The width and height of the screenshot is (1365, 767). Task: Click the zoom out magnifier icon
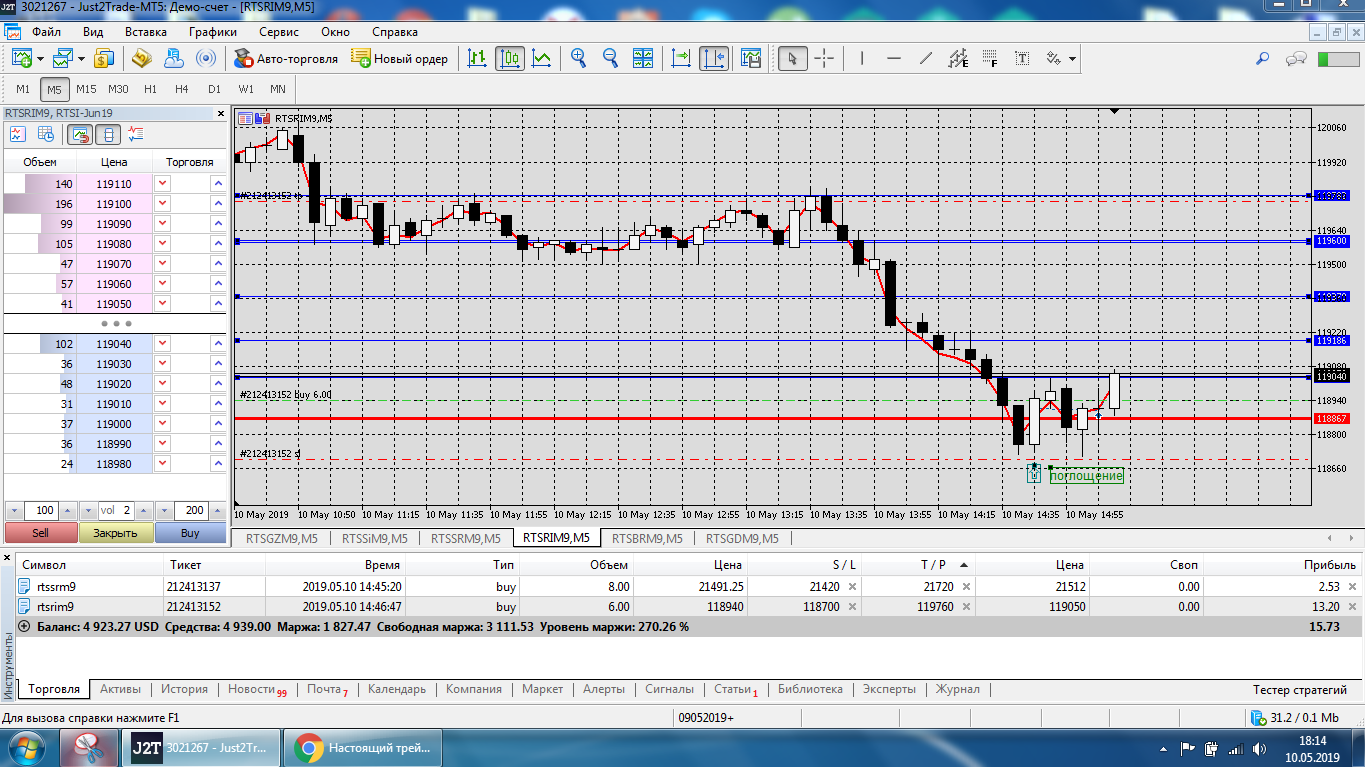tap(610, 58)
